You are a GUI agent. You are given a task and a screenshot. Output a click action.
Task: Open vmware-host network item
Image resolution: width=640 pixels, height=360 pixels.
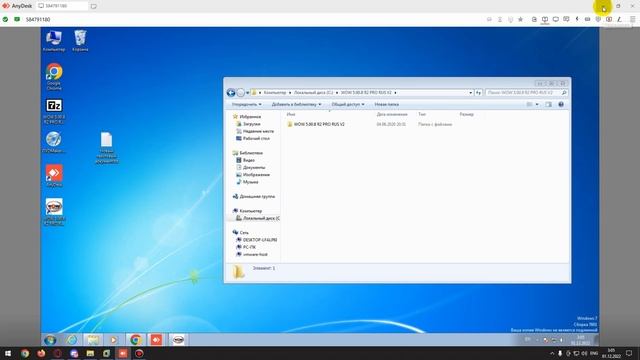(x=252, y=254)
